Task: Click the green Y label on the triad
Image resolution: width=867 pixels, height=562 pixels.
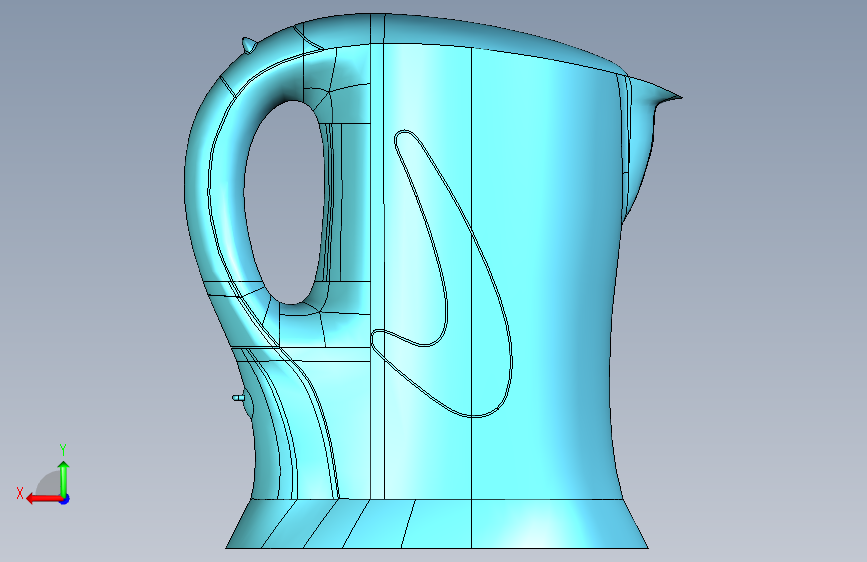Action: (x=63, y=450)
